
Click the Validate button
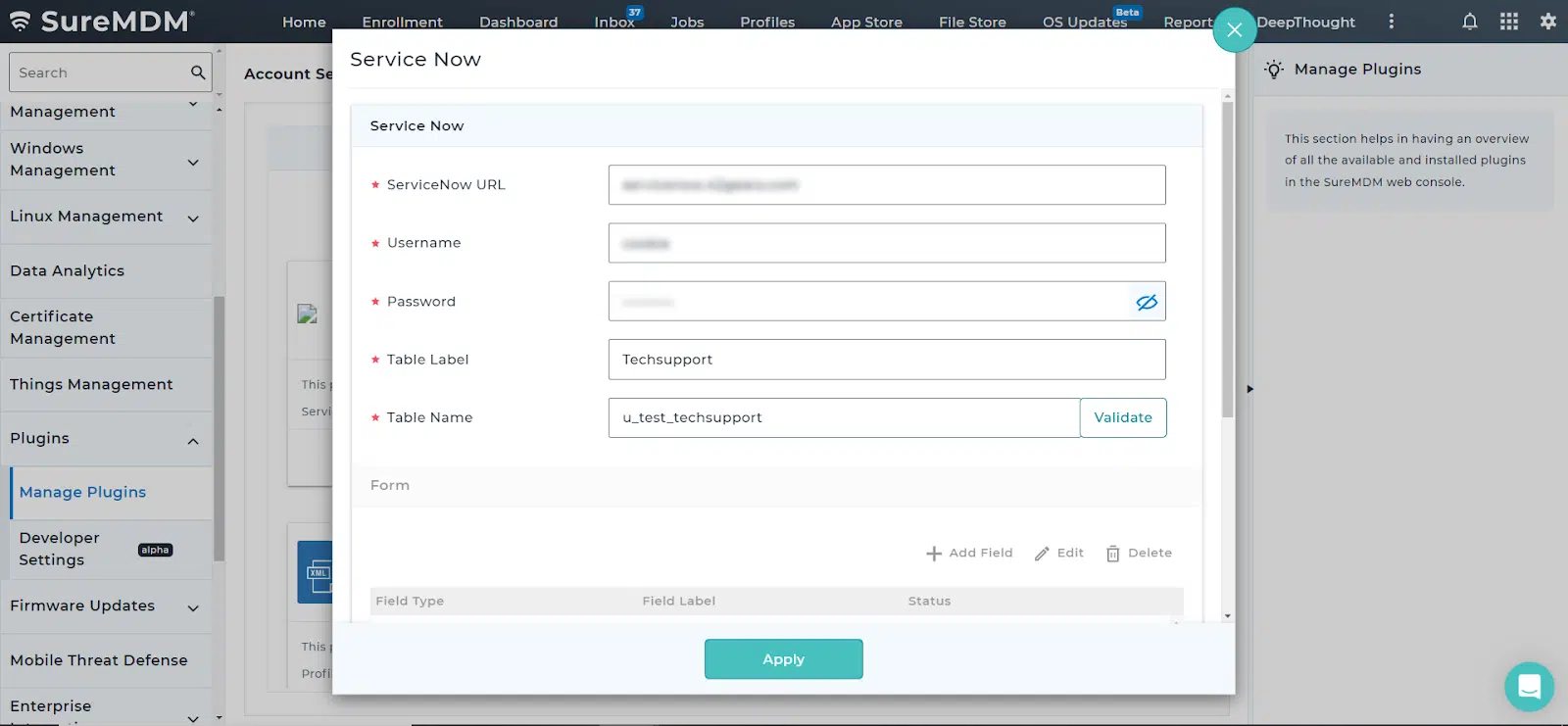click(1123, 417)
